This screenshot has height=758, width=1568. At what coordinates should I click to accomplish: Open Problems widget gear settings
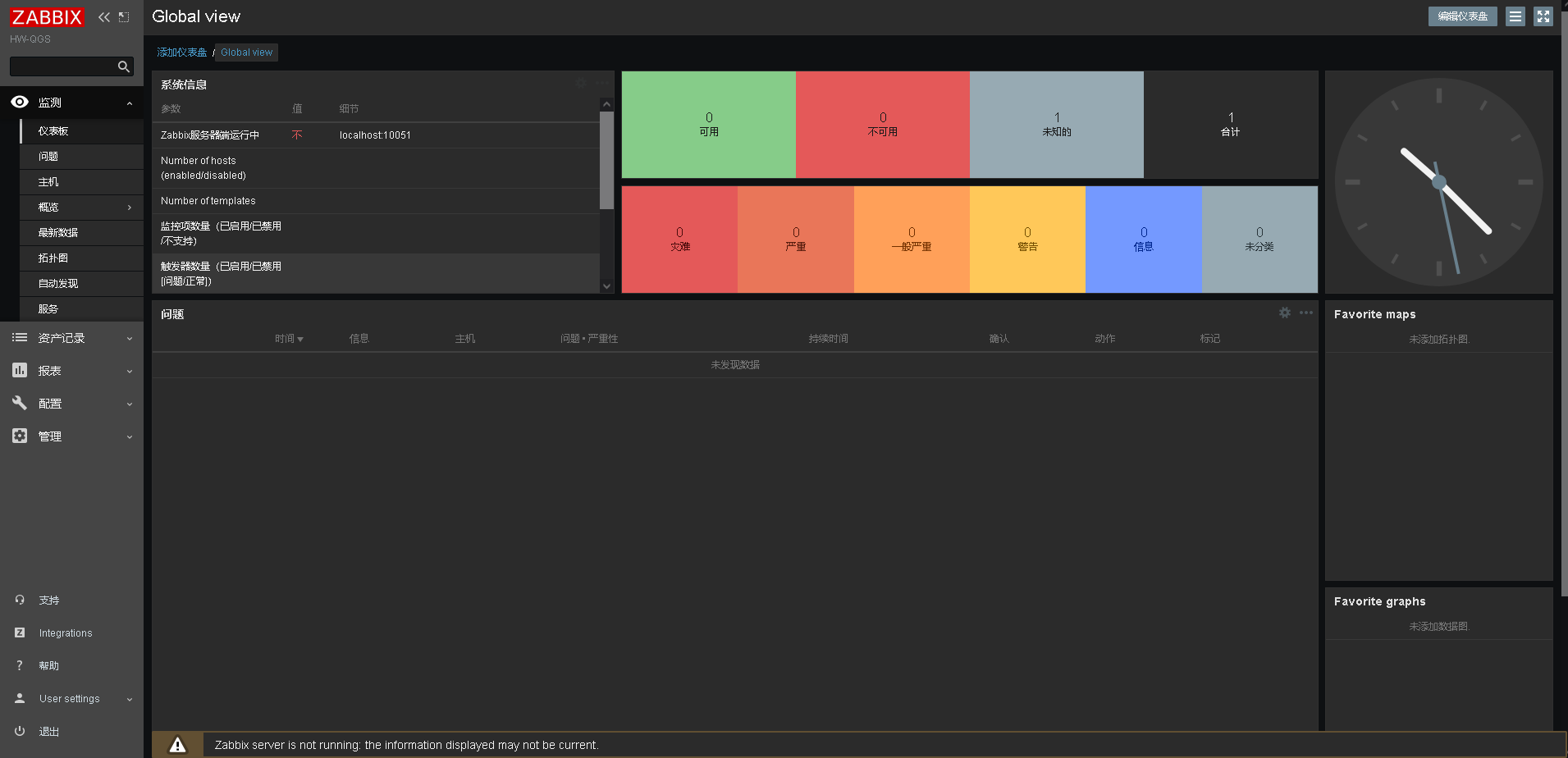[x=1285, y=313]
